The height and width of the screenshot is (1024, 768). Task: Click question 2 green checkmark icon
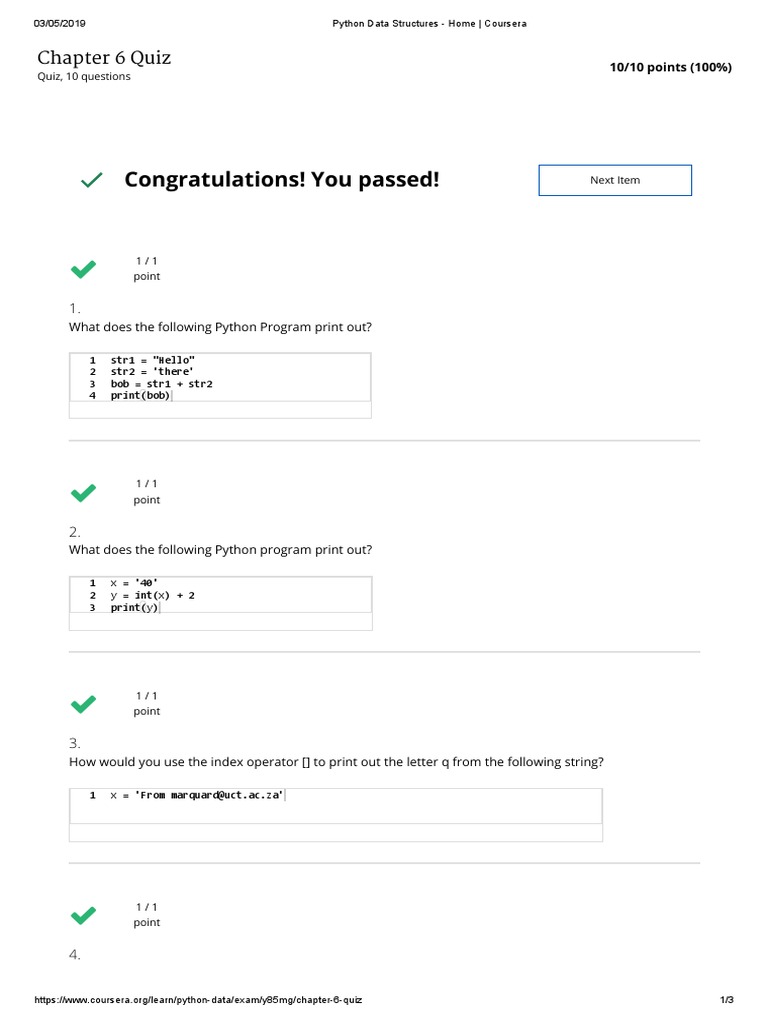83,492
